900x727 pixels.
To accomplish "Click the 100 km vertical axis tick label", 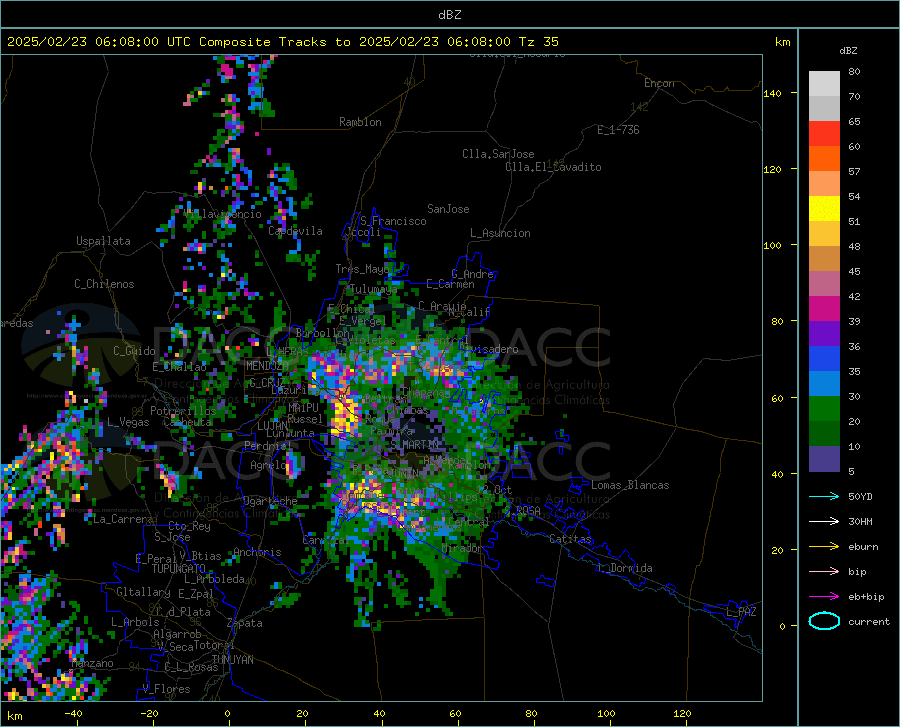I will [x=773, y=246].
